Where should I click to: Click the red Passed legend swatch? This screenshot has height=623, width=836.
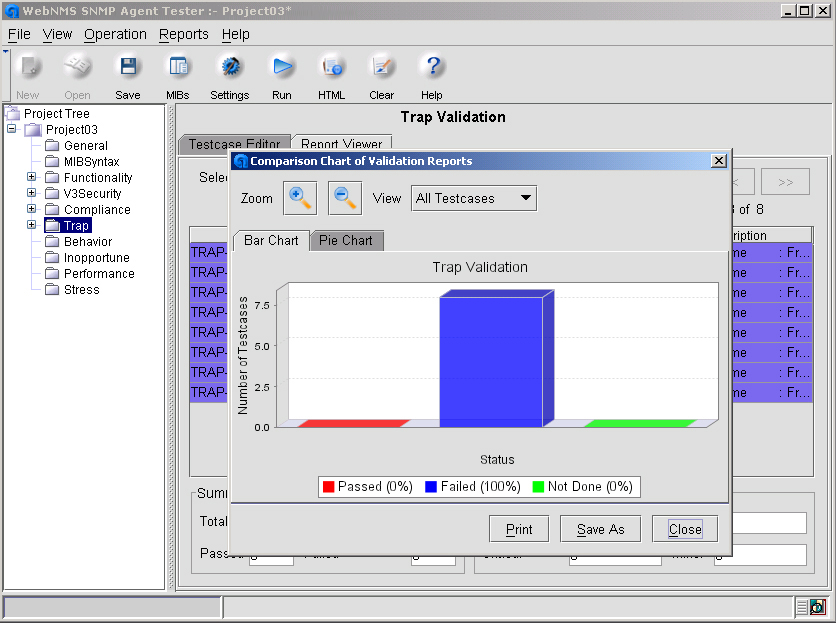(x=328, y=486)
